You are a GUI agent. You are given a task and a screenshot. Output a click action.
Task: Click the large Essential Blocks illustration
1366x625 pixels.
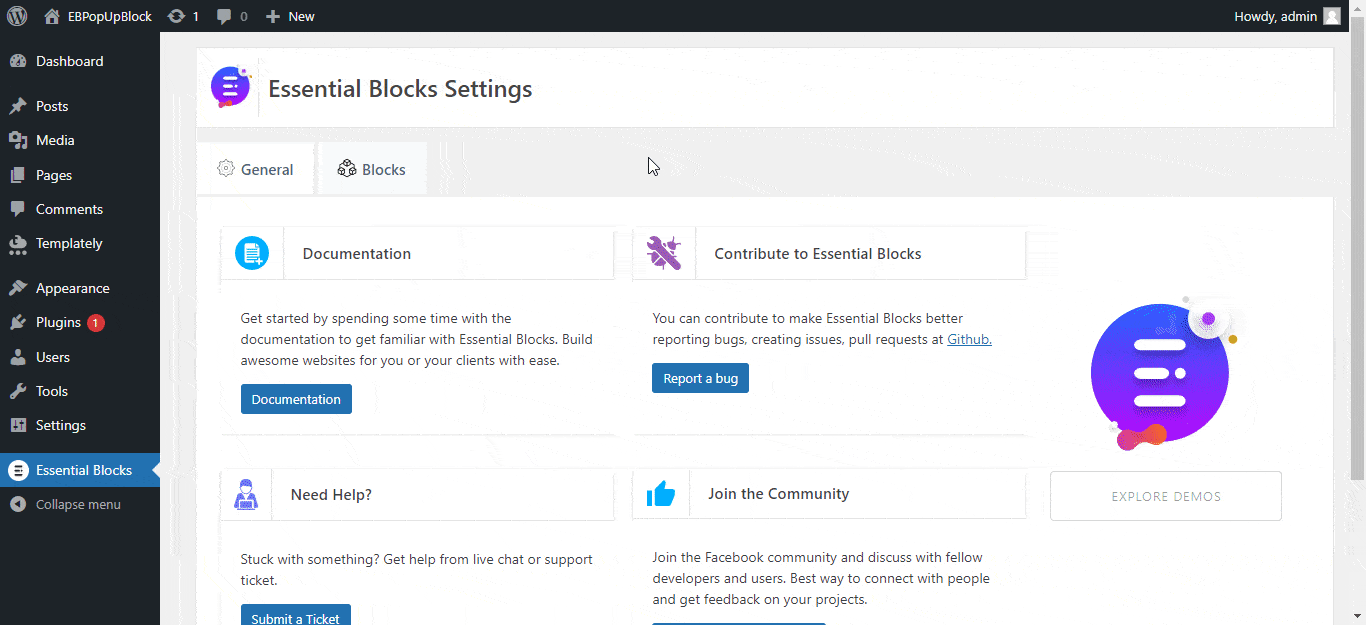(x=1165, y=373)
